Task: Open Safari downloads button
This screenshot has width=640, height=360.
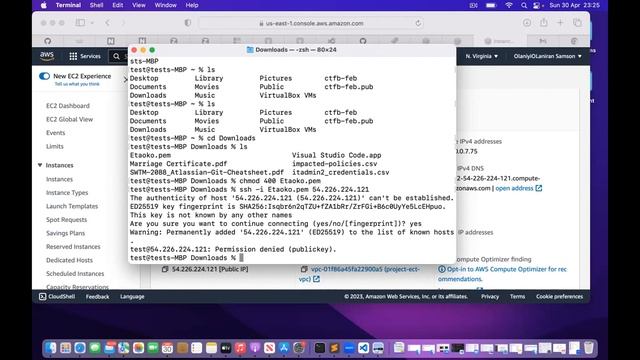Action: point(527,23)
